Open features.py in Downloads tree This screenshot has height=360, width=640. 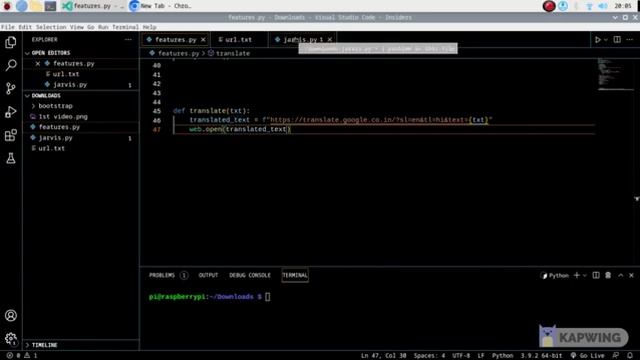tap(59, 127)
